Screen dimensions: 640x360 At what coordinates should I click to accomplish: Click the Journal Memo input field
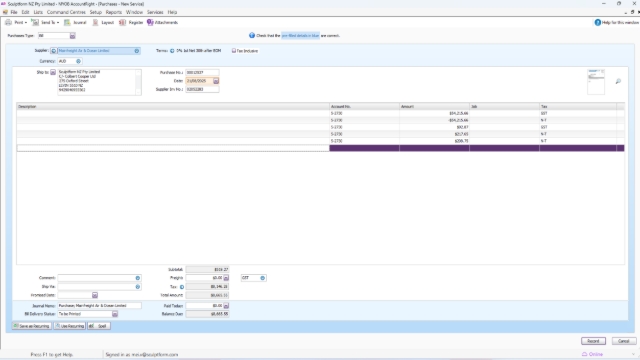pos(99,305)
